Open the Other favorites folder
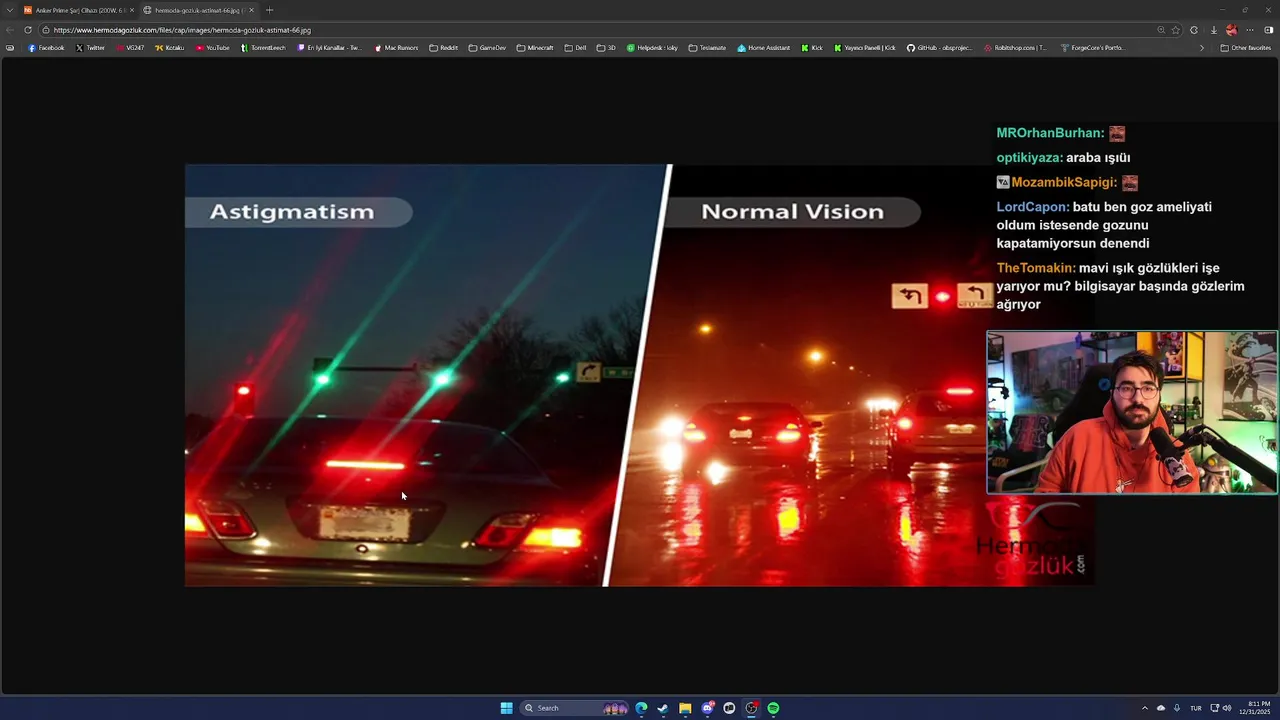Viewport: 1280px width, 720px height. (1246, 48)
